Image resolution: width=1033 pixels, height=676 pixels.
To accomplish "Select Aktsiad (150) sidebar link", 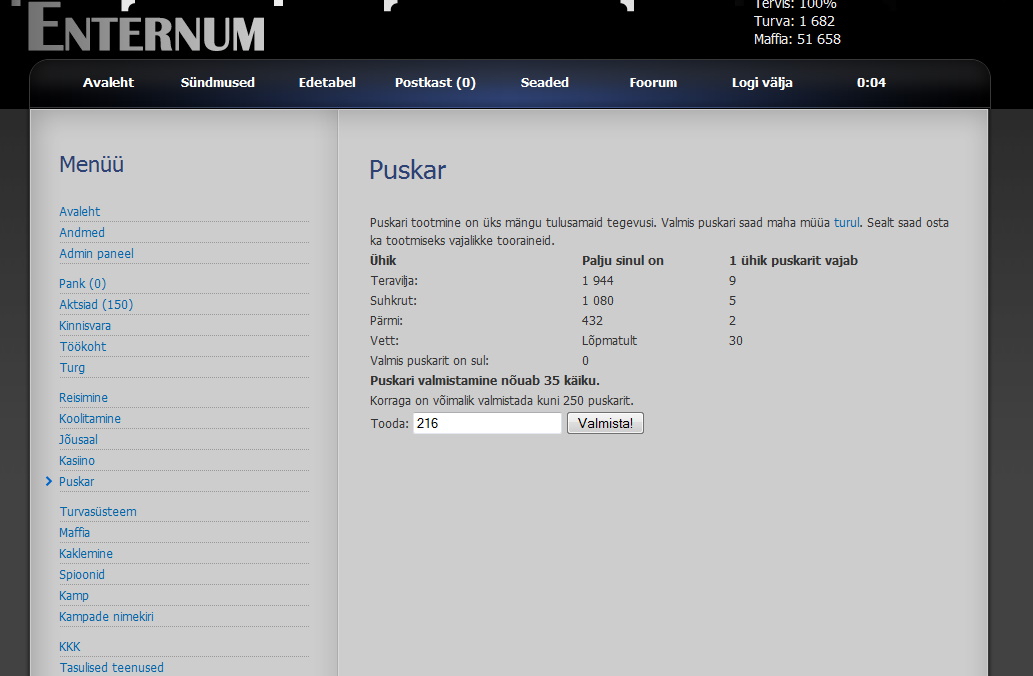I will 95,305.
